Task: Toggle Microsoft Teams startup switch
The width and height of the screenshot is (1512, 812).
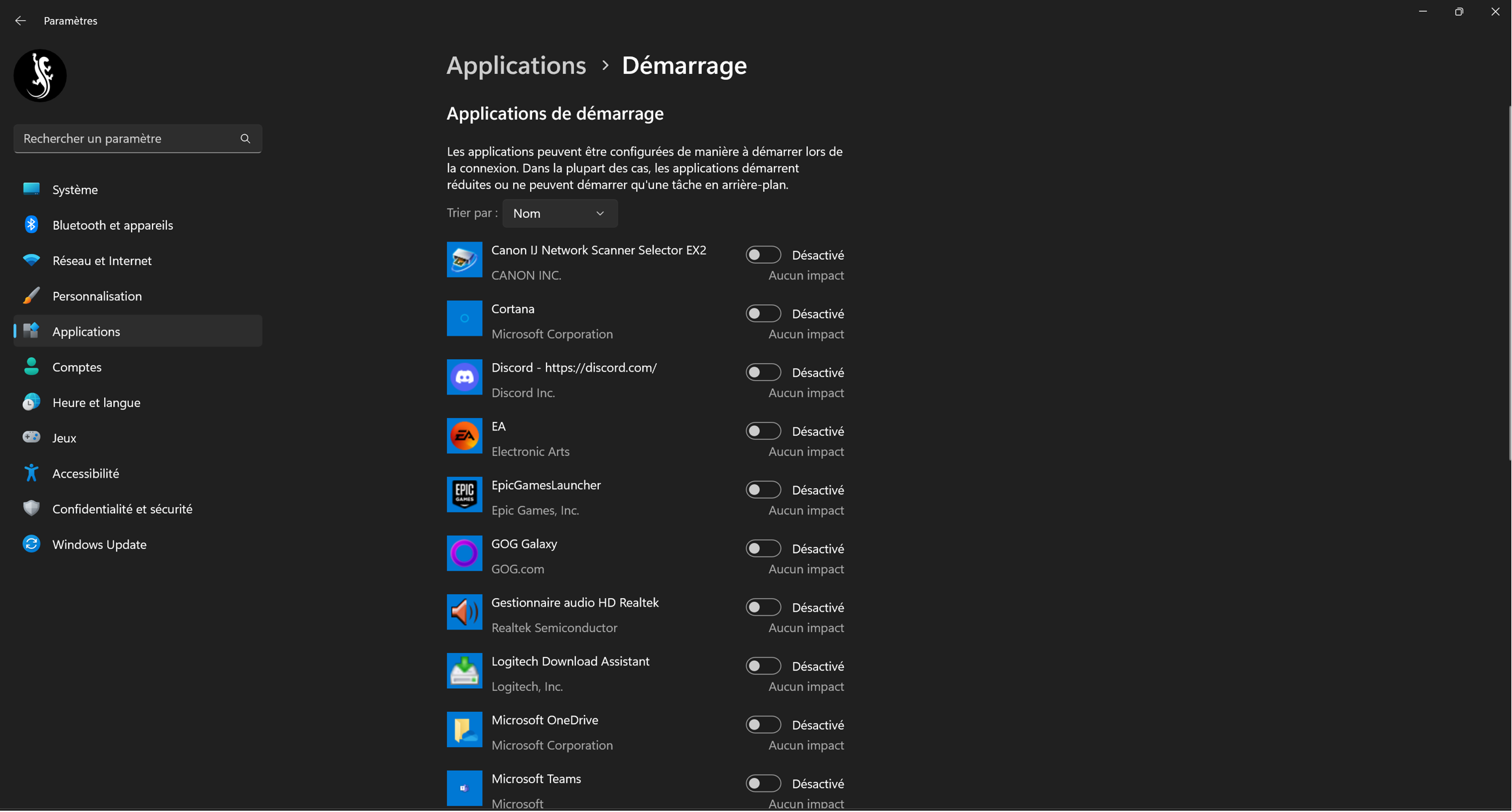Action: [763, 784]
